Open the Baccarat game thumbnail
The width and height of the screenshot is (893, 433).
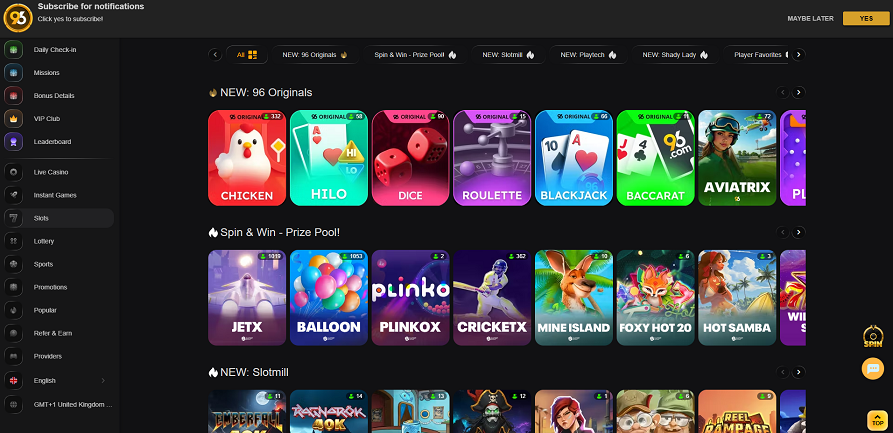pos(656,158)
